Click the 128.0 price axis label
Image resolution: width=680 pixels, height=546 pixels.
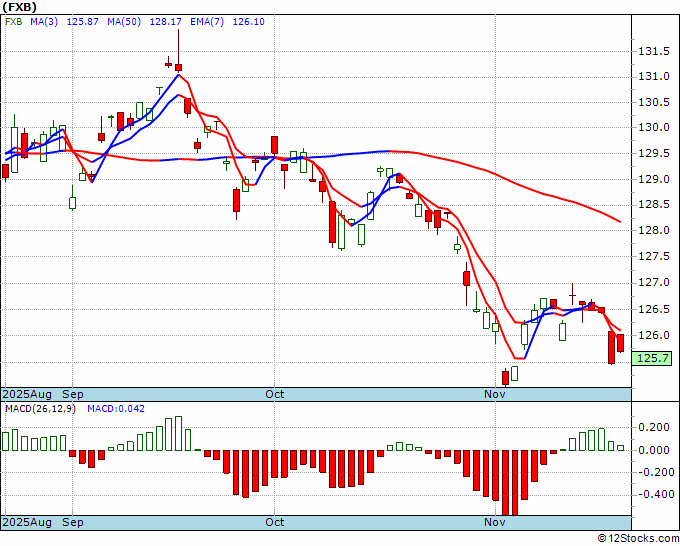pos(654,230)
